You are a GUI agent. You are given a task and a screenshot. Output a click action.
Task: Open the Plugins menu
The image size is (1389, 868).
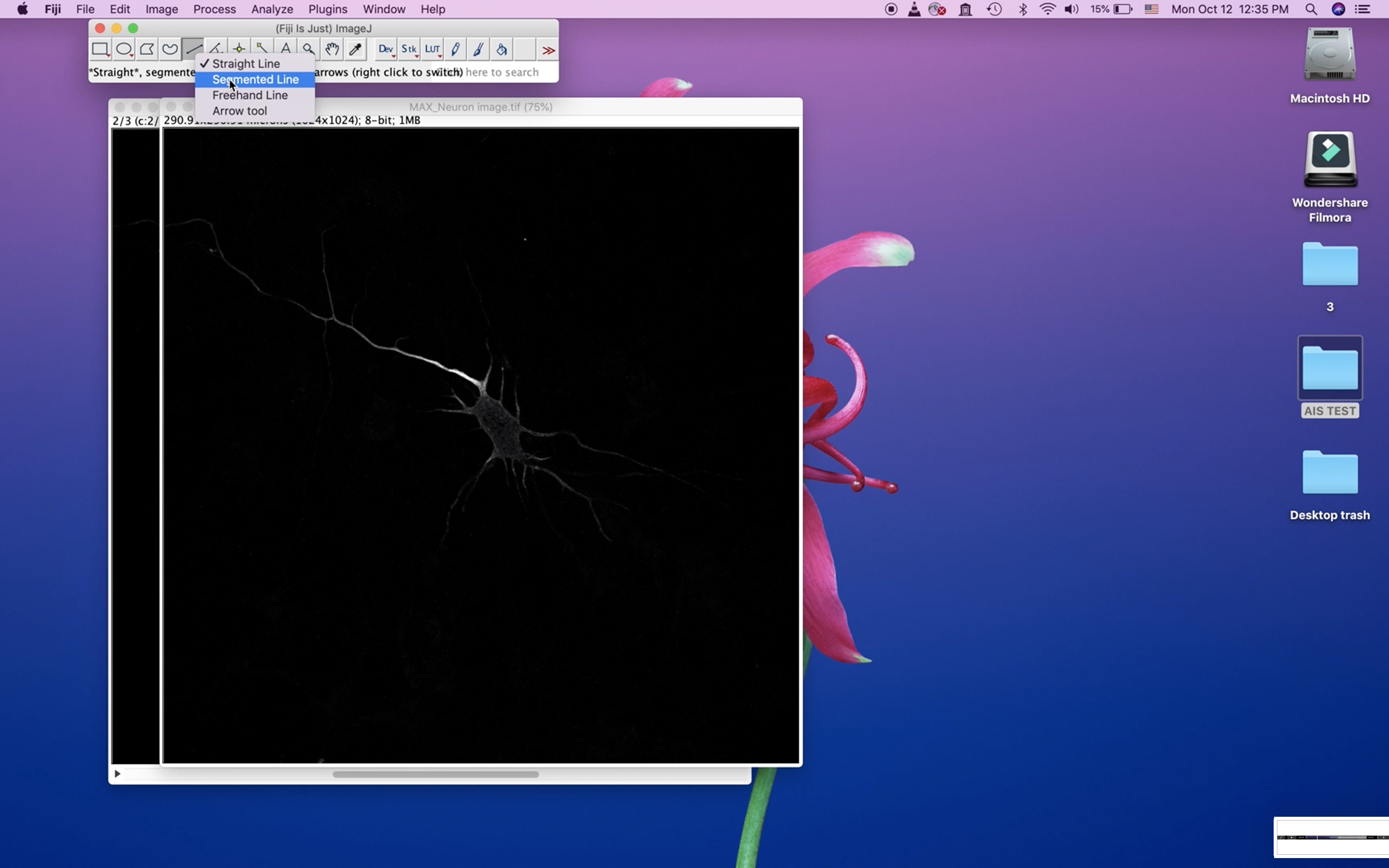pyautogui.click(x=328, y=9)
